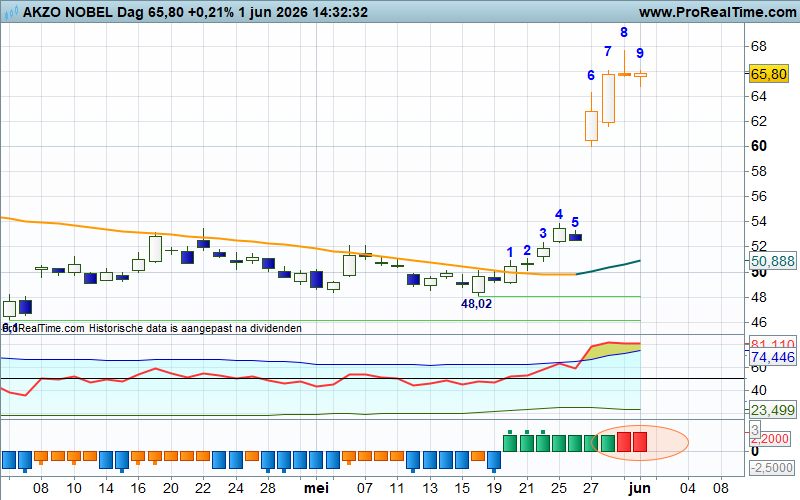Click the tall orange candle under count 7

(x=608, y=98)
